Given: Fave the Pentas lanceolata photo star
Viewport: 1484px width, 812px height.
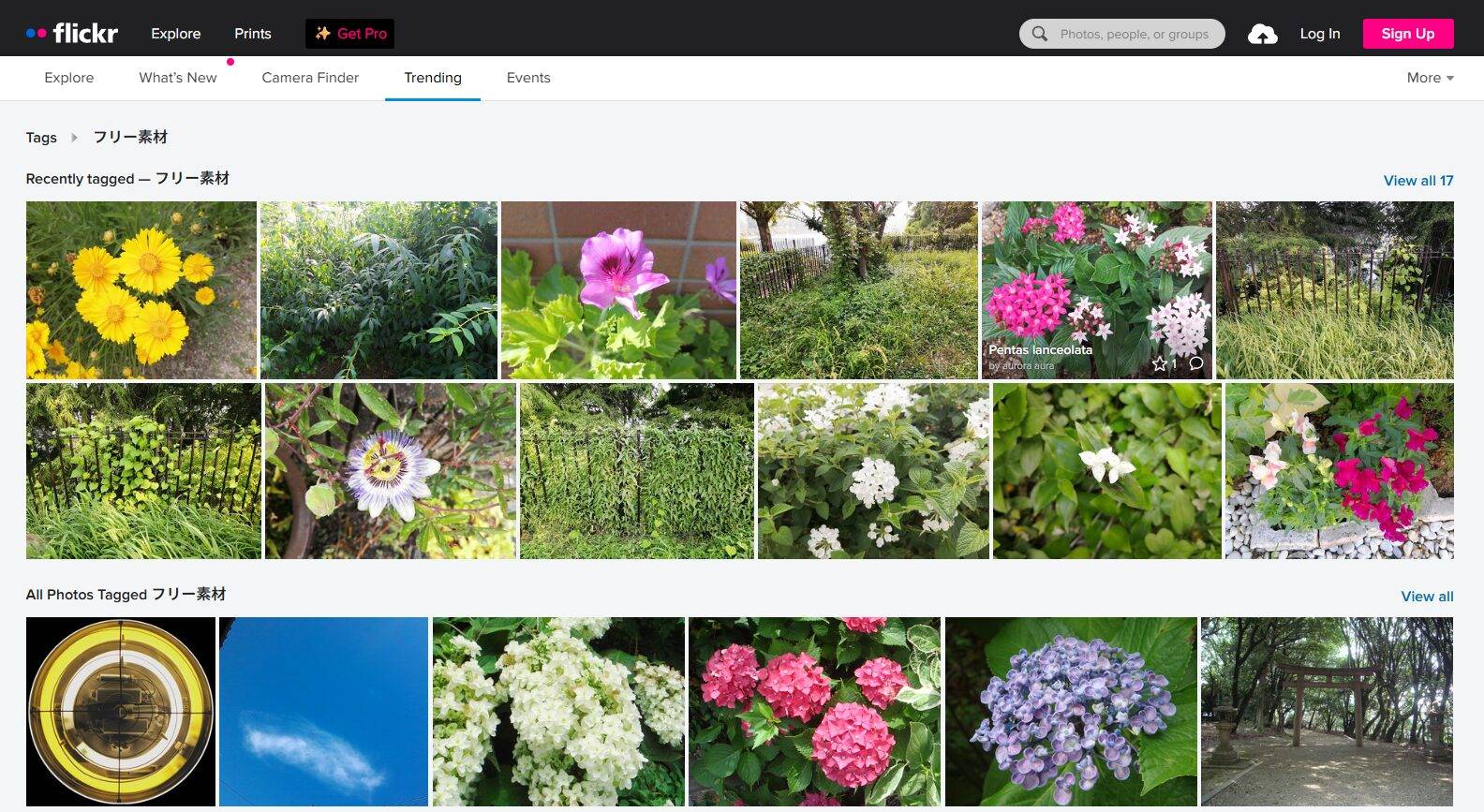Looking at the screenshot, I should click(x=1160, y=363).
